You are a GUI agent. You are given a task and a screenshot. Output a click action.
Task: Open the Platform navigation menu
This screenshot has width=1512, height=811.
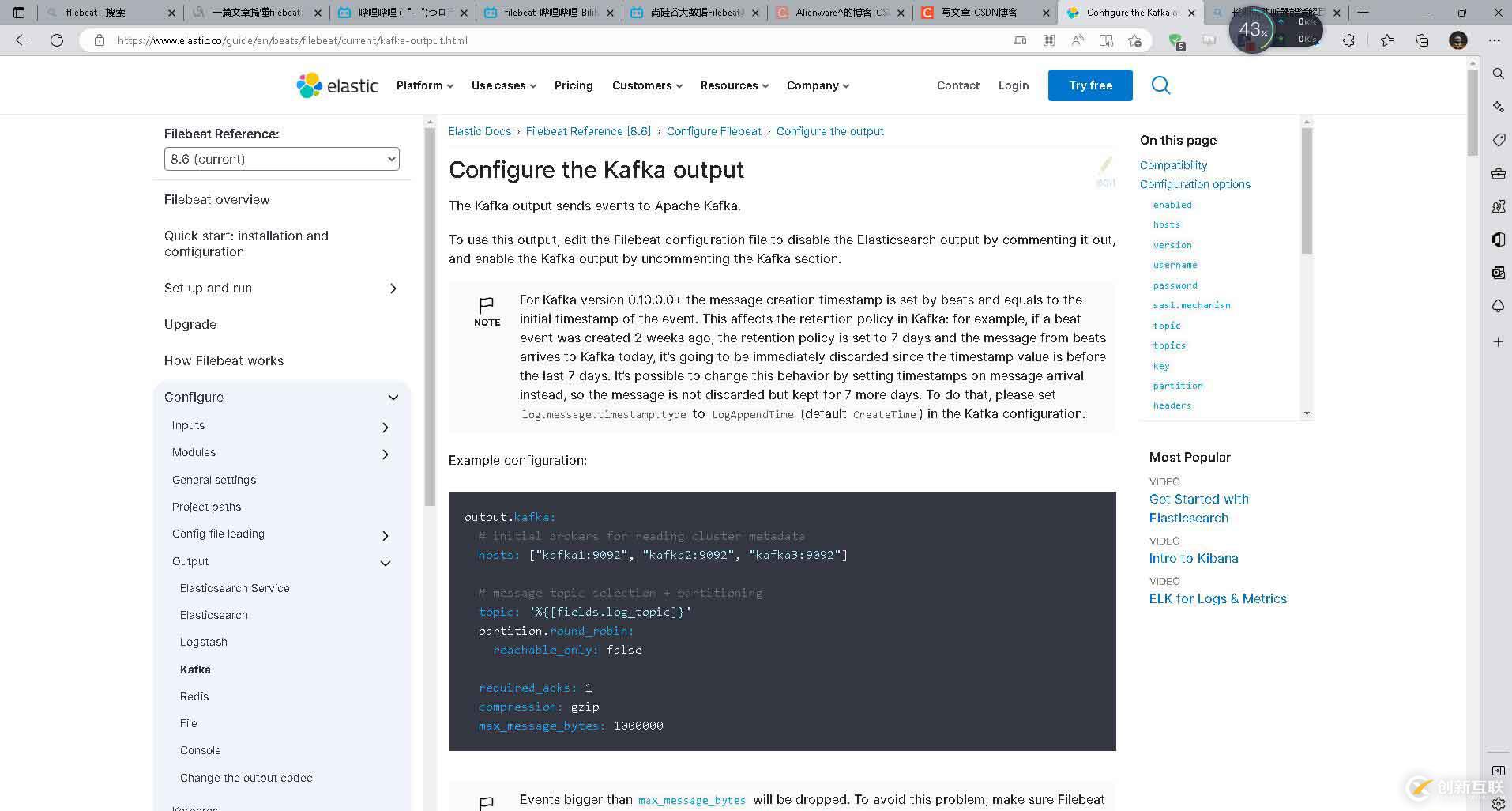(x=424, y=85)
